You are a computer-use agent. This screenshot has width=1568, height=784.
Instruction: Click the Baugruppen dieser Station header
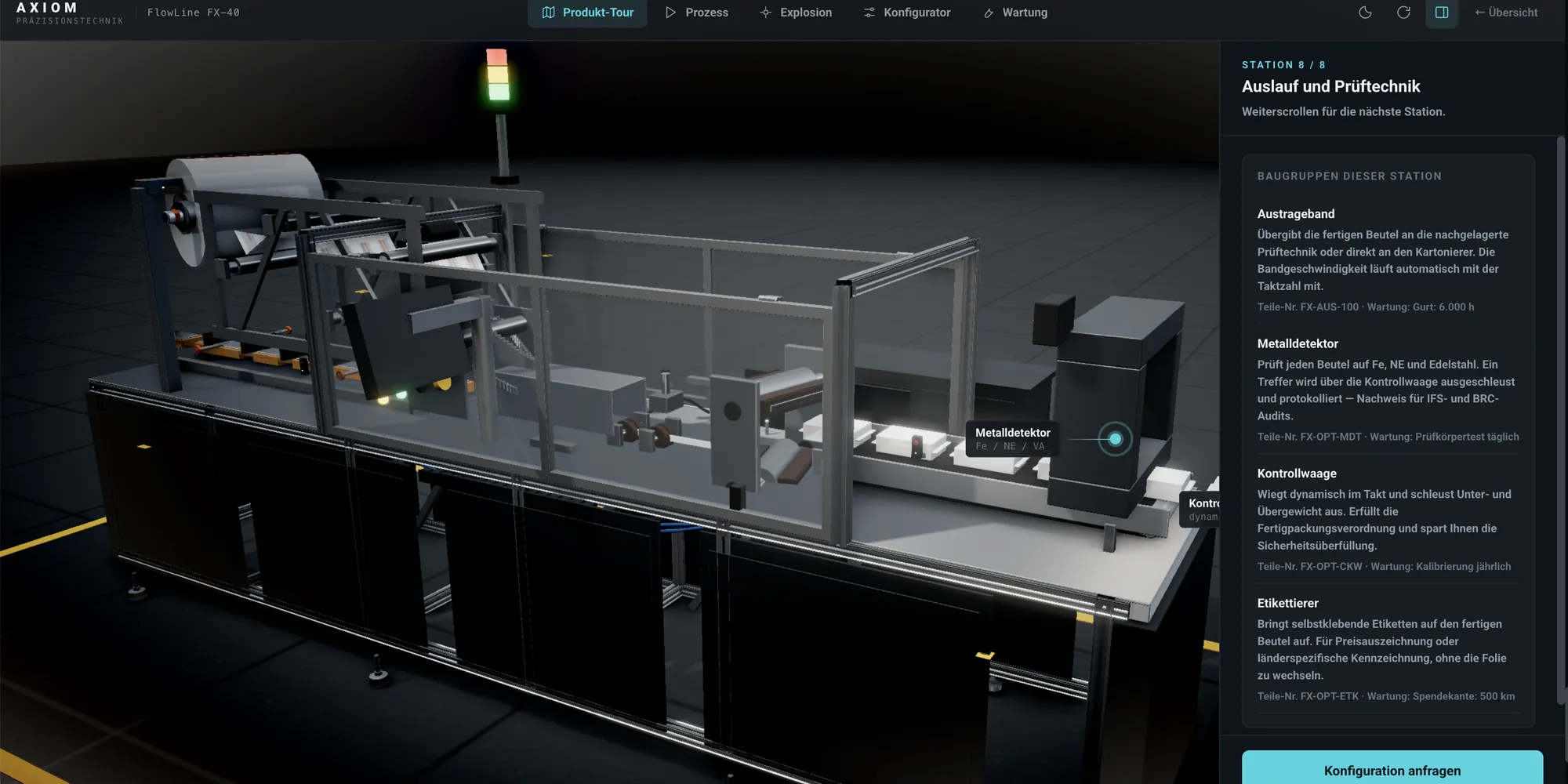tap(1349, 176)
